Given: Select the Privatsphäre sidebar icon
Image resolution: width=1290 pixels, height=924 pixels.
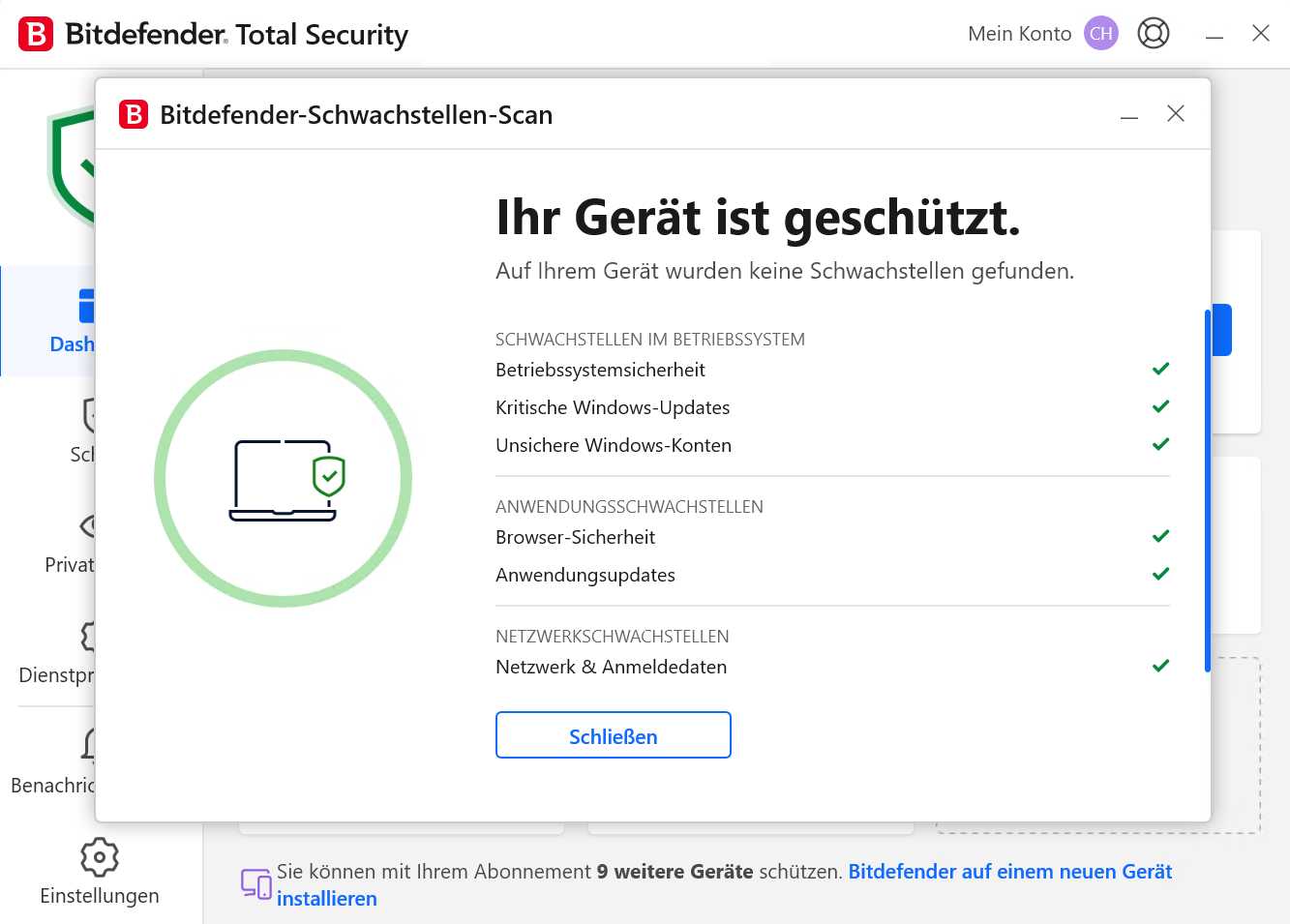Looking at the screenshot, I should 89,524.
